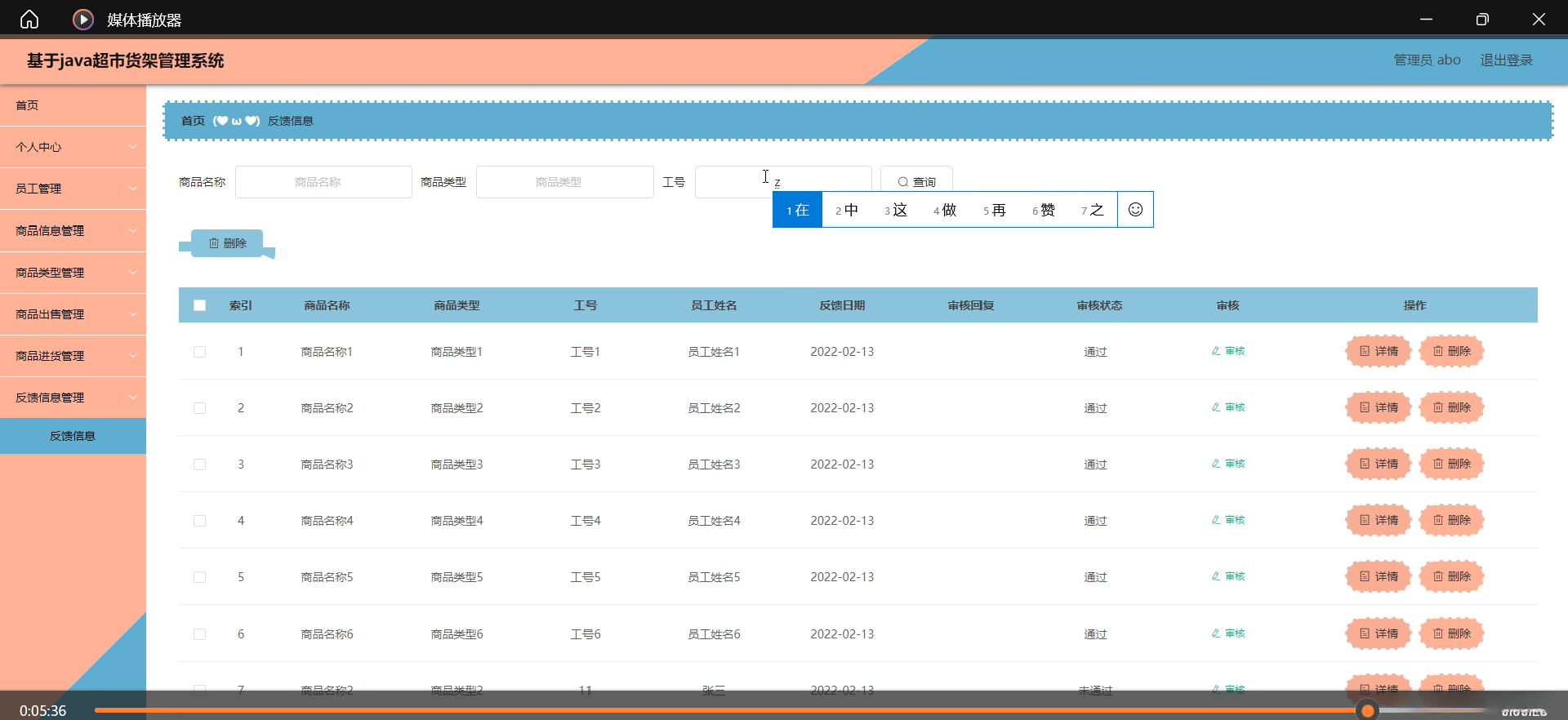Click the 反馈日期 column header

click(x=842, y=305)
